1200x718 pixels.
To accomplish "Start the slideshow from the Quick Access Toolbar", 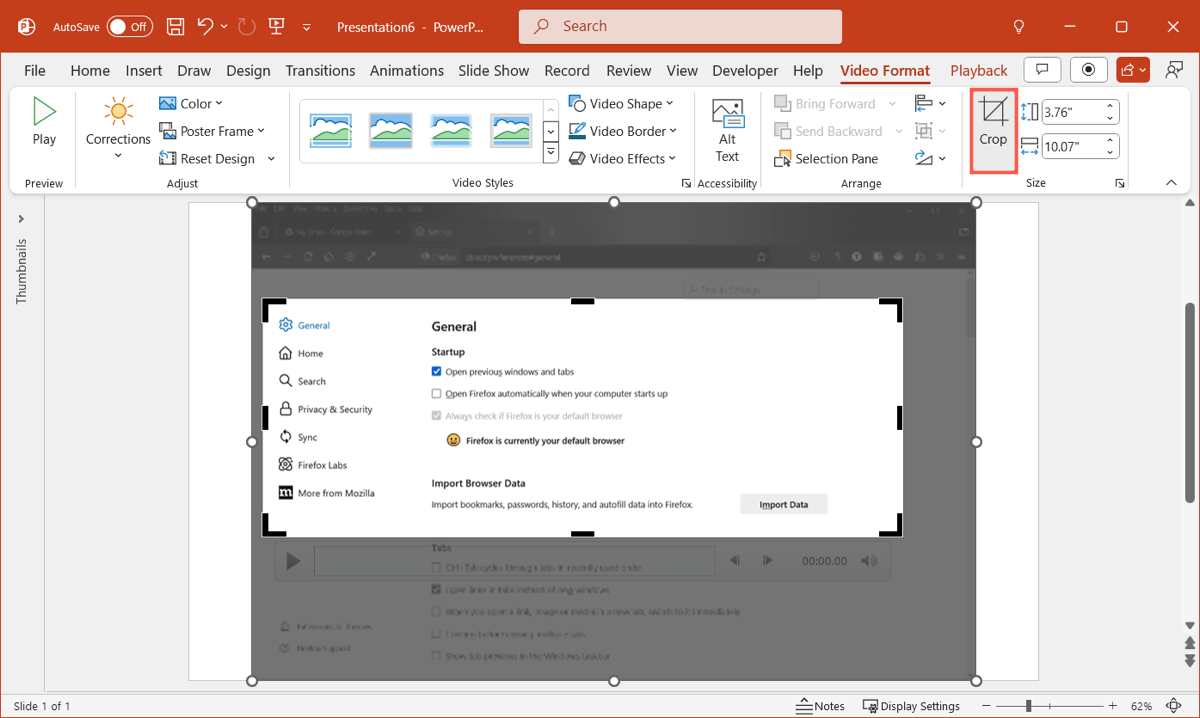I will [277, 27].
